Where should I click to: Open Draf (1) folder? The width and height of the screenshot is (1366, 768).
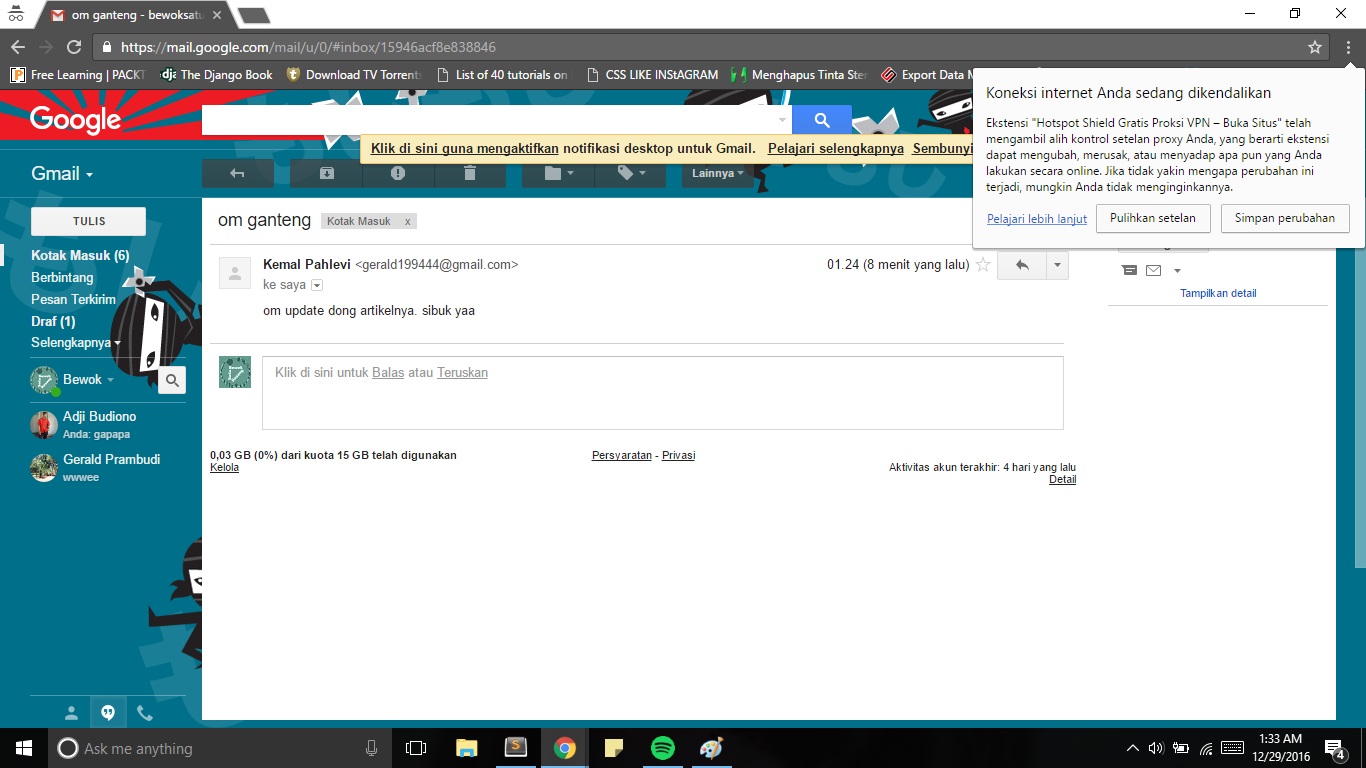[53, 321]
